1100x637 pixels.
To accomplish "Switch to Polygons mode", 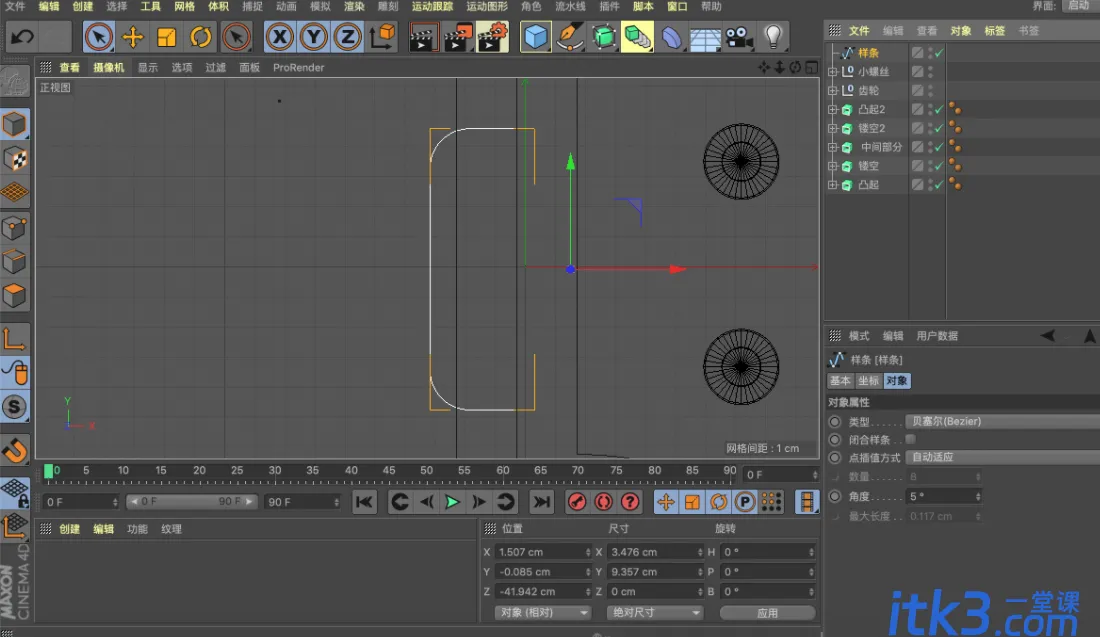I will point(15,295).
